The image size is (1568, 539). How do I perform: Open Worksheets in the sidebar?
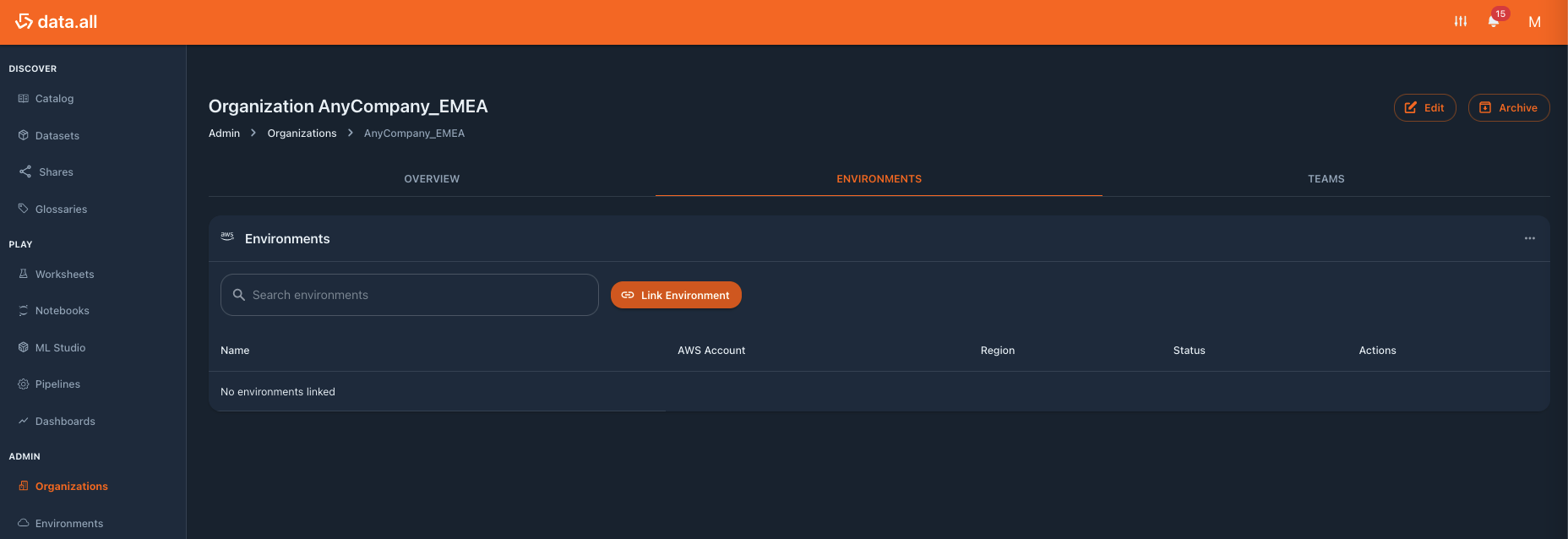pyautogui.click(x=65, y=275)
